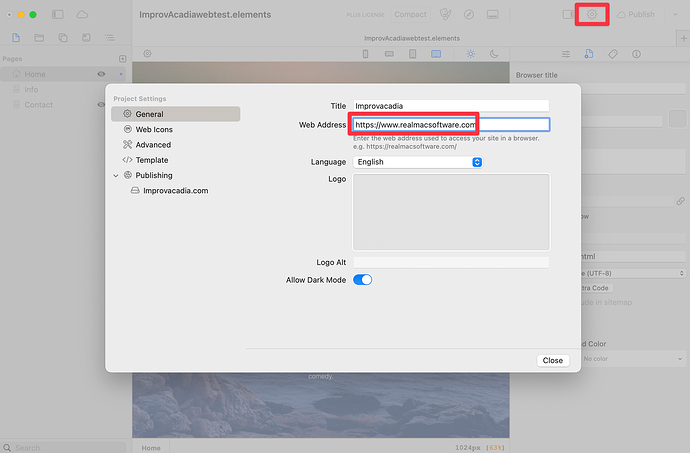Click the Web Address input field

(x=451, y=125)
